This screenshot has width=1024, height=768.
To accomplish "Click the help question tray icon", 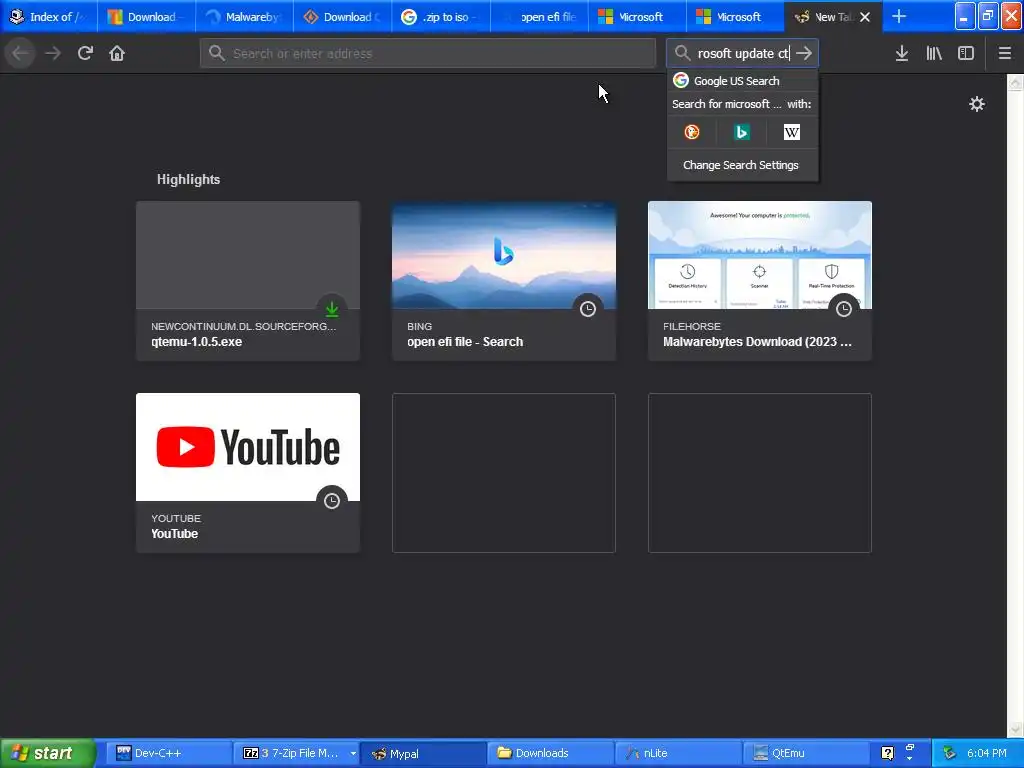I will tap(887, 753).
